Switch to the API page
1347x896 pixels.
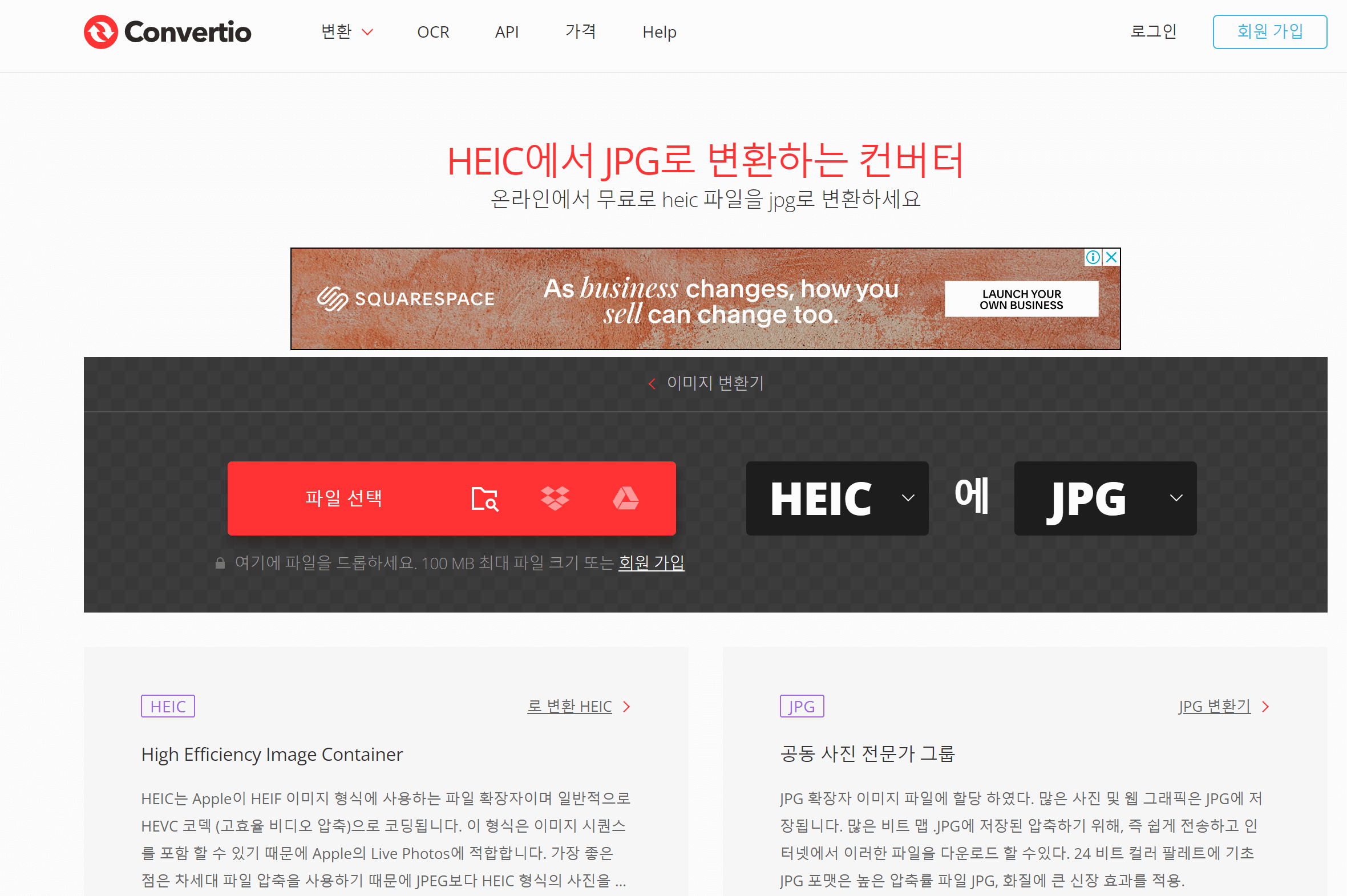click(x=507, y=32)
